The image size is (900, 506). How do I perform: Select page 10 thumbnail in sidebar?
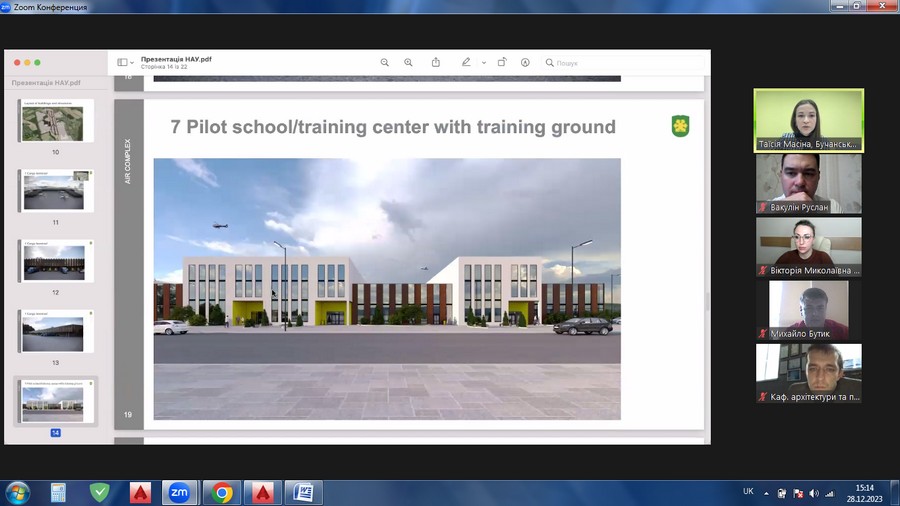[x=57, y=121]
